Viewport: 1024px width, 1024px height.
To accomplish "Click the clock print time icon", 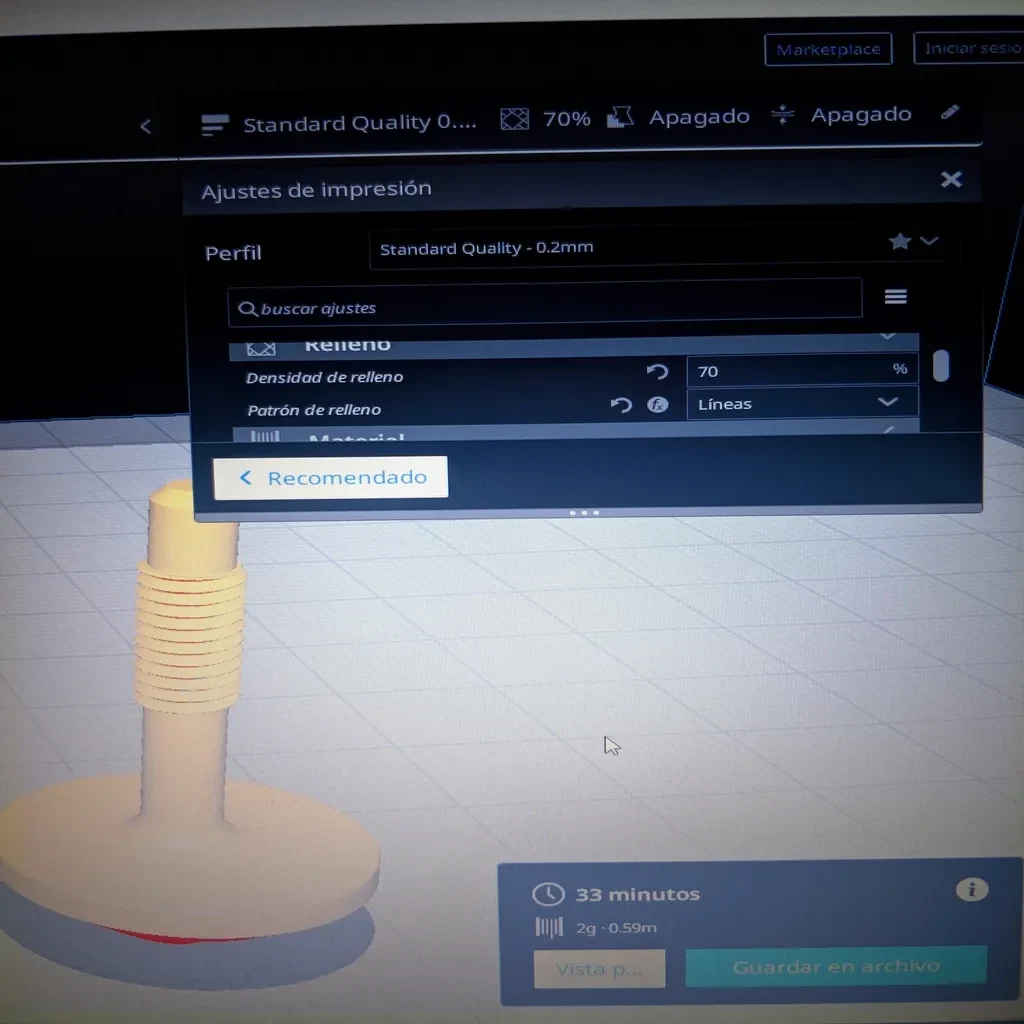I will (x=548, y=894).
